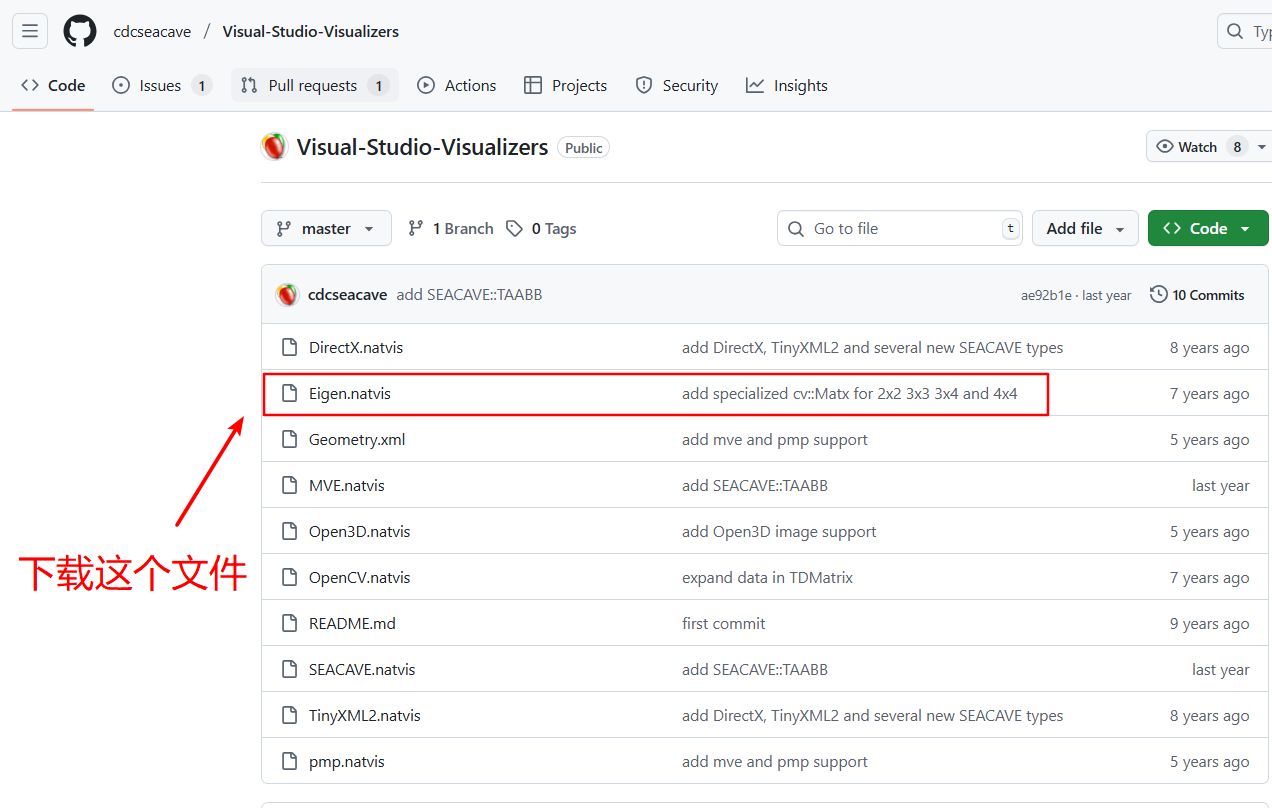The height and width of the screenshot is (808, 1272).
Task: Open the MVE.natvis file
Action: click(x=347, y=486)
